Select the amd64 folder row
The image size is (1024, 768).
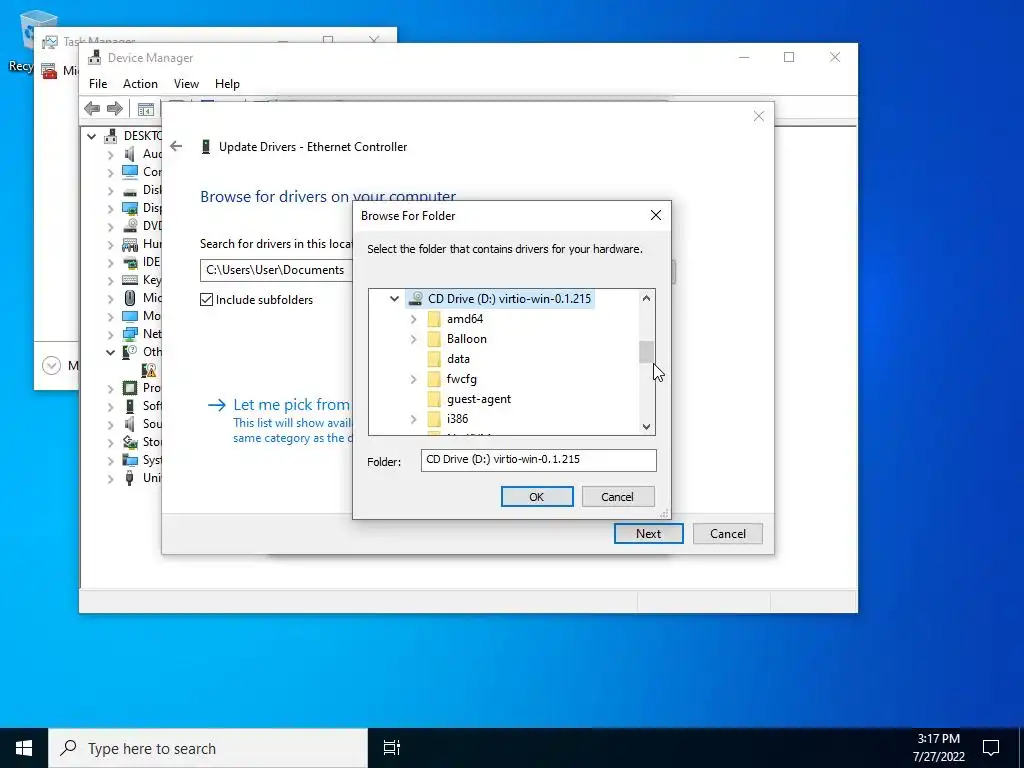pyautogui.click(x=464, y=319)
